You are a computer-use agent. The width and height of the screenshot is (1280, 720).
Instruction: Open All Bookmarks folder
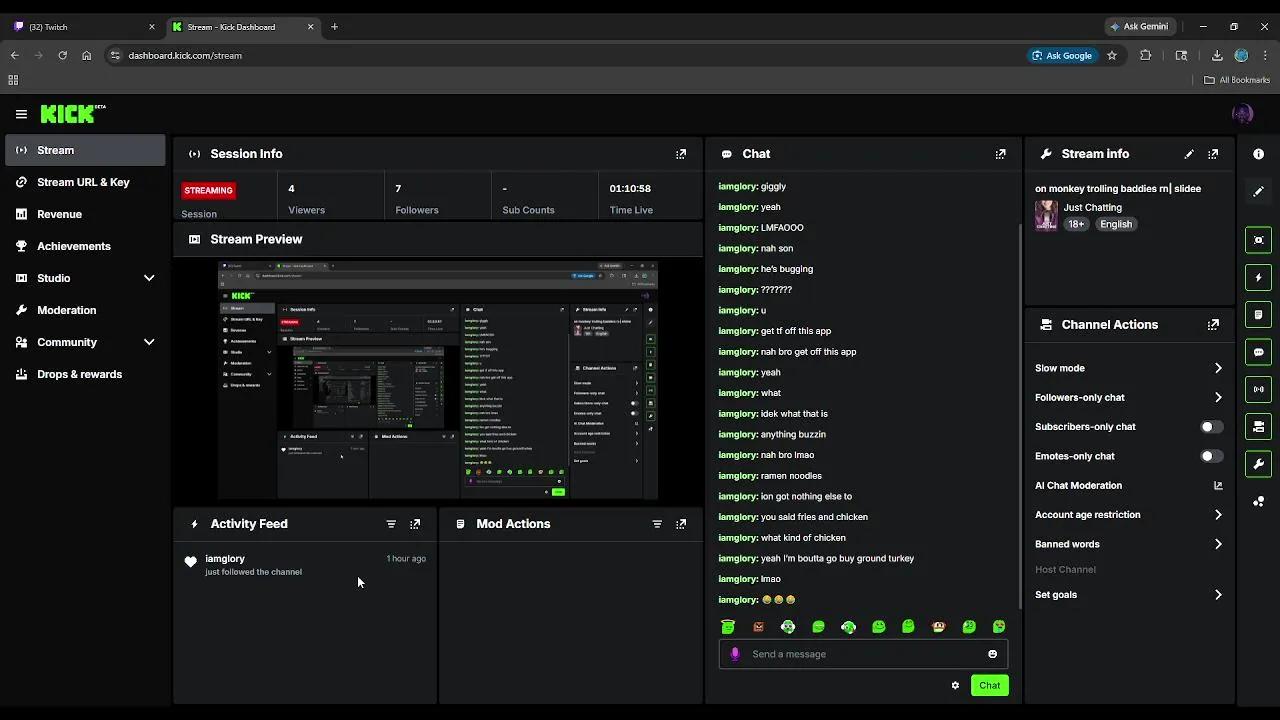tap(1237, 80)
